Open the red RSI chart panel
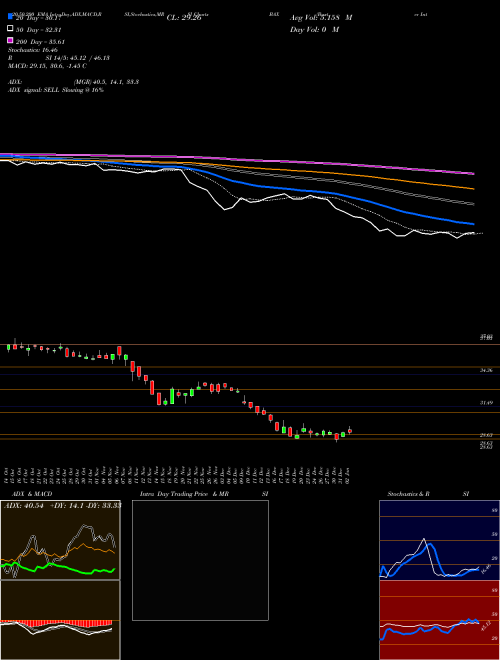Screen dimensions: 500x660 point(439,620)
